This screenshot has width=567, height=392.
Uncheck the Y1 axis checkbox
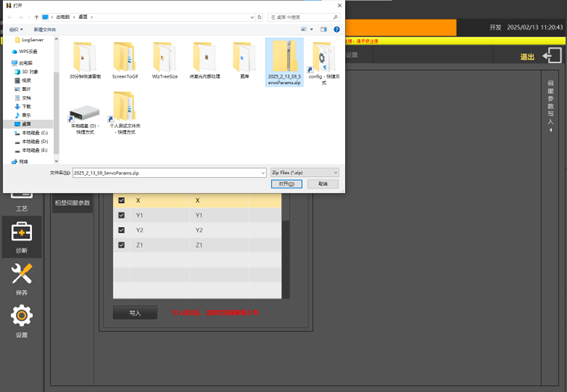point(122,215)
